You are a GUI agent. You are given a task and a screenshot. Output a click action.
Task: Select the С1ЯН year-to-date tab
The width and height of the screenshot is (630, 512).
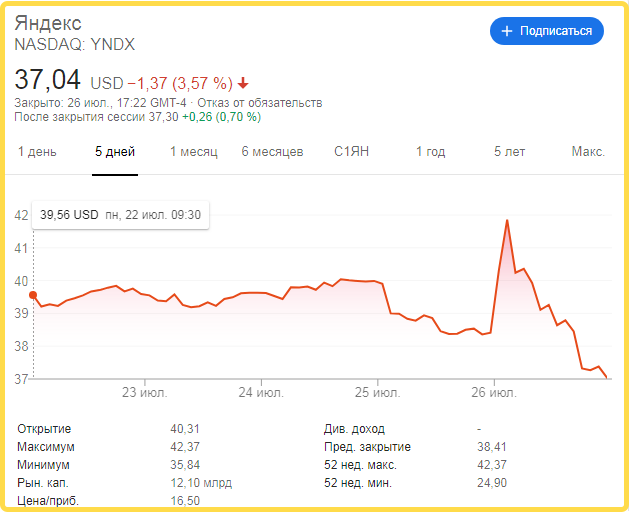(x=351, y=152)
